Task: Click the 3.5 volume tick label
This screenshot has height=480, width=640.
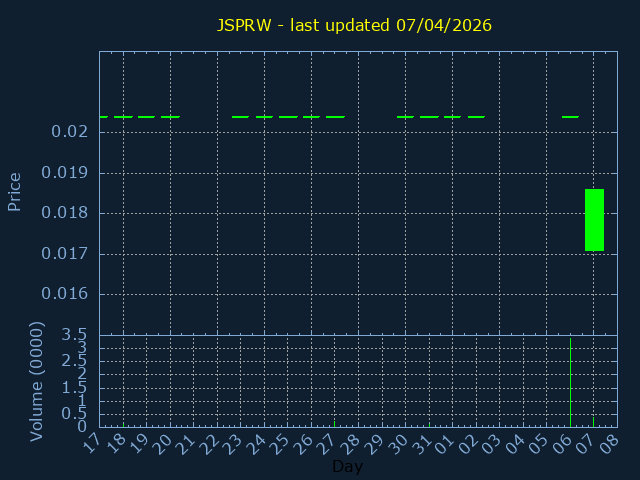Action: pyautogui.click(x=75, y=335)
